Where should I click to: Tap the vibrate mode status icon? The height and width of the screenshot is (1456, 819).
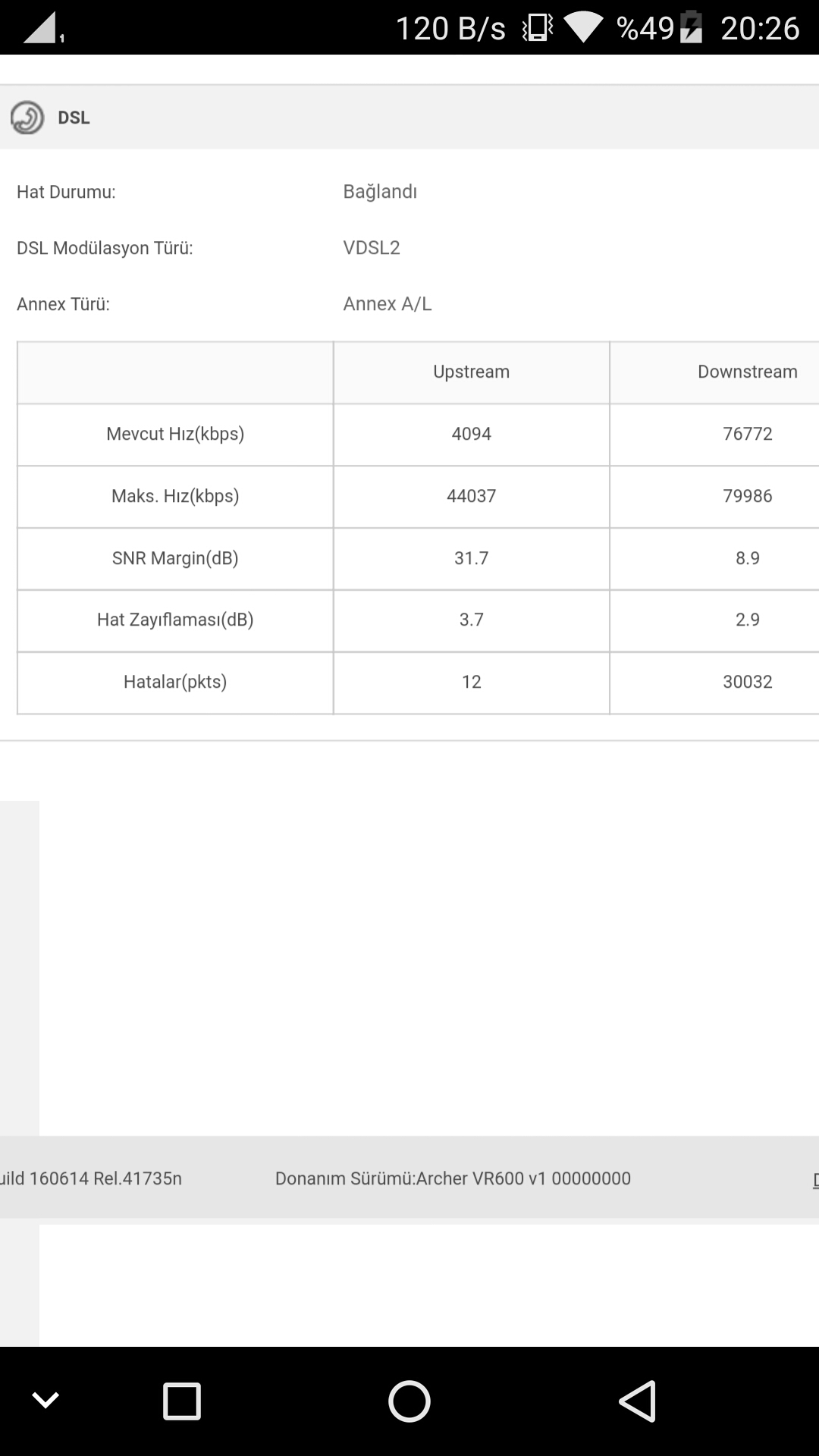coord(538,28)
